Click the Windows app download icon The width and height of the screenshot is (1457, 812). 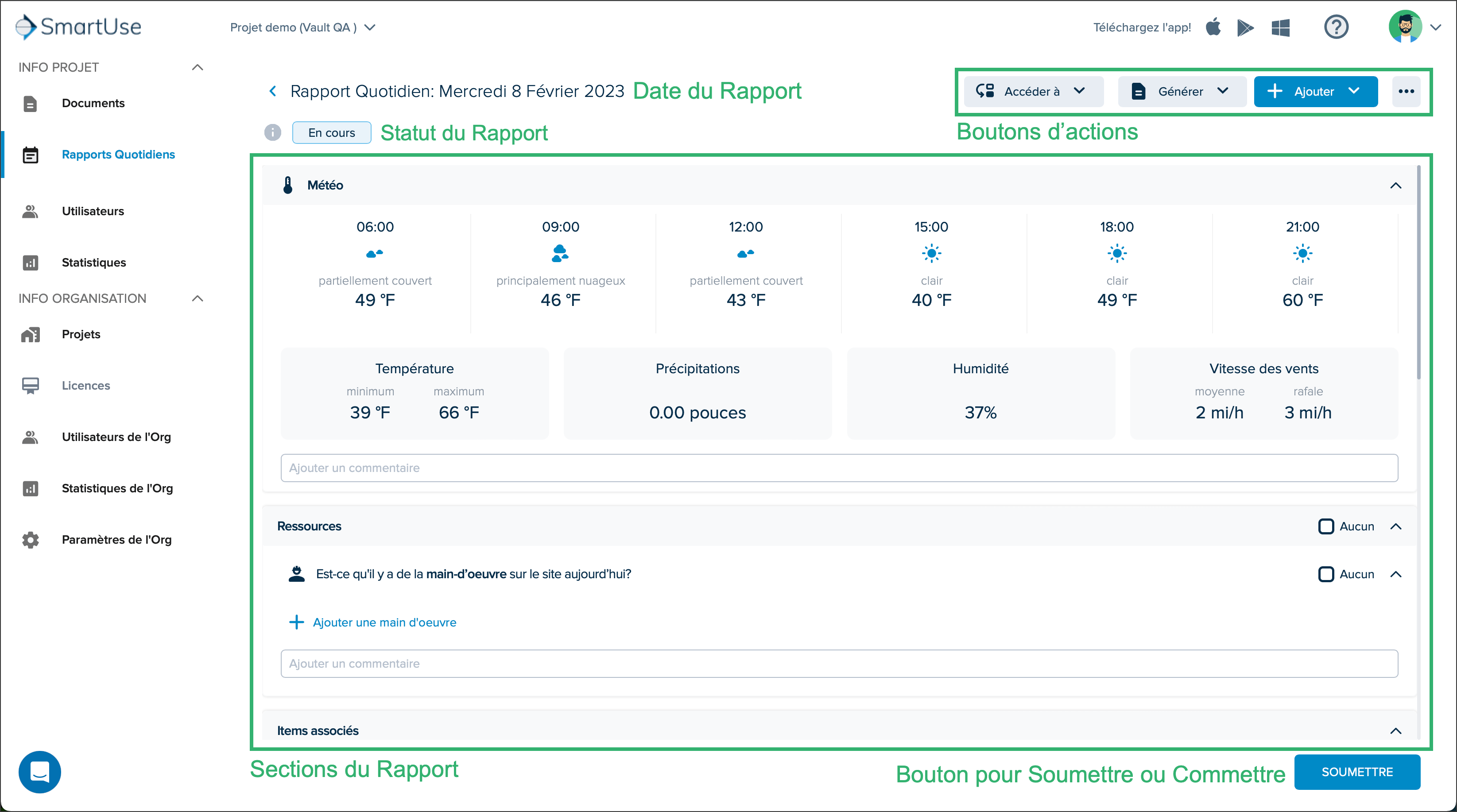click(x=1281, y=27)
